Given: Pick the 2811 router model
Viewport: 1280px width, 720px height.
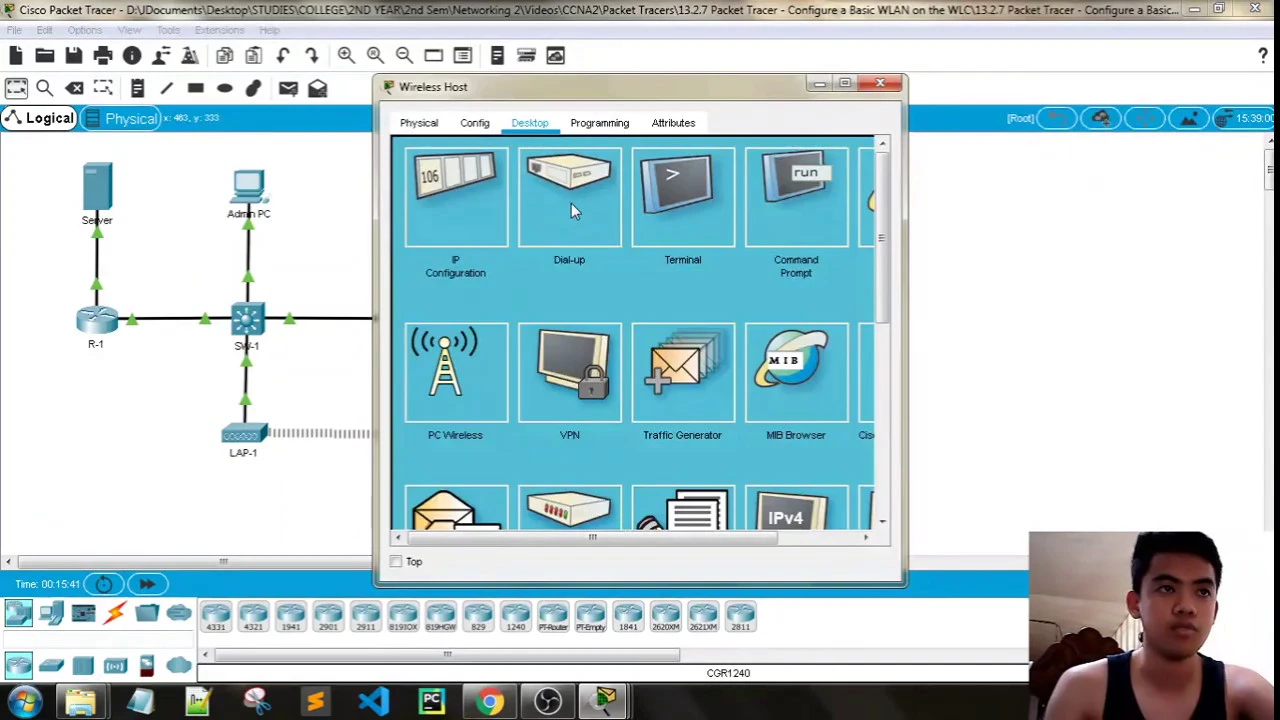Looking at the screenshot, I should pyautogui.click(x=740, y=617).
